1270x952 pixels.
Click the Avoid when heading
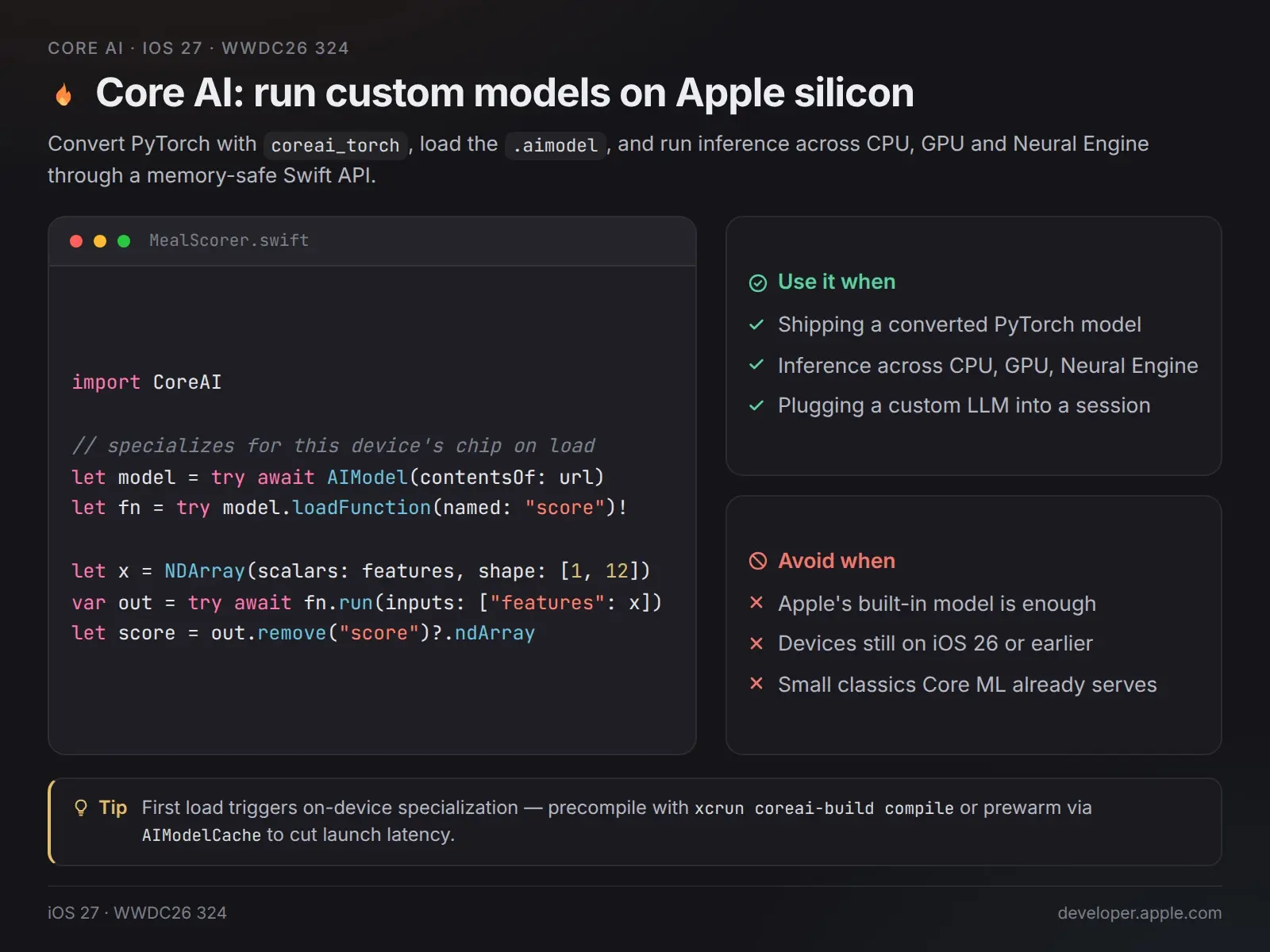(x=837, y=561)
